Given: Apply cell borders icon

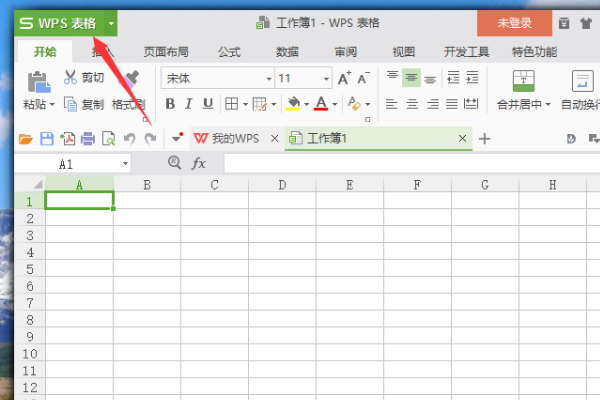Looking at the screenshot, I should click(x=232, y=104).
